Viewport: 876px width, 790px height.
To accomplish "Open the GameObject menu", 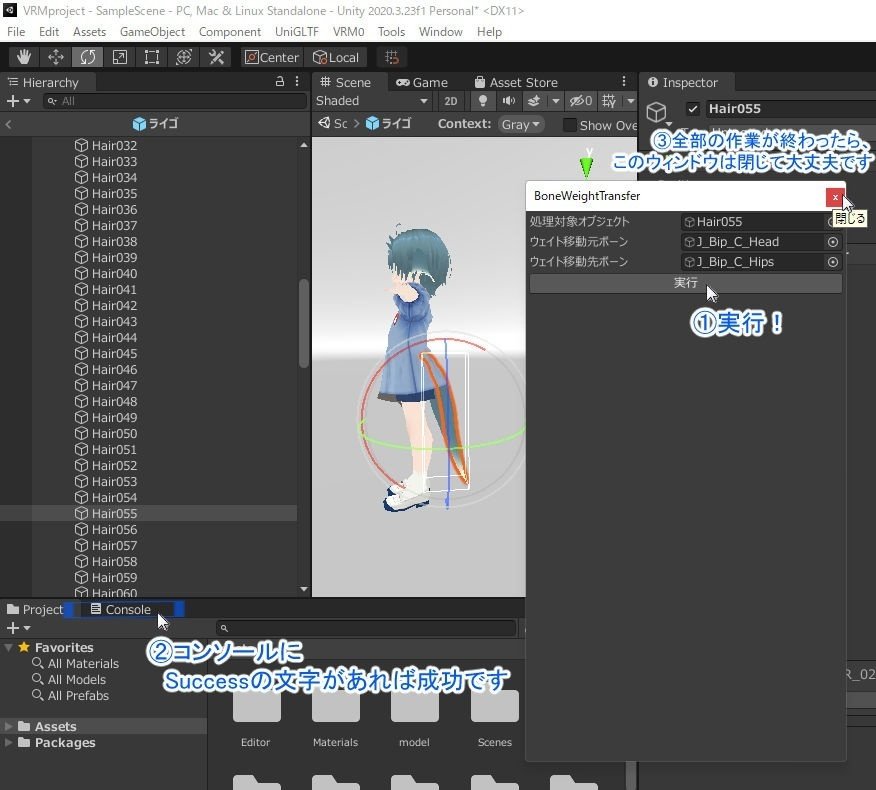I will click(153, 32).
